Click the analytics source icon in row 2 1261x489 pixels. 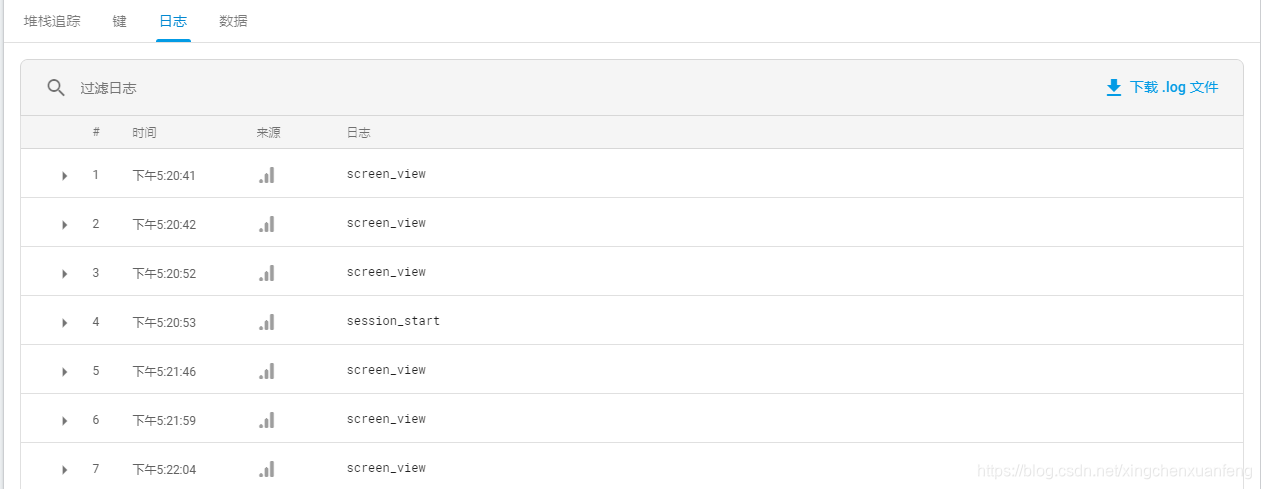pyautogui.click(x=267, y=224)
